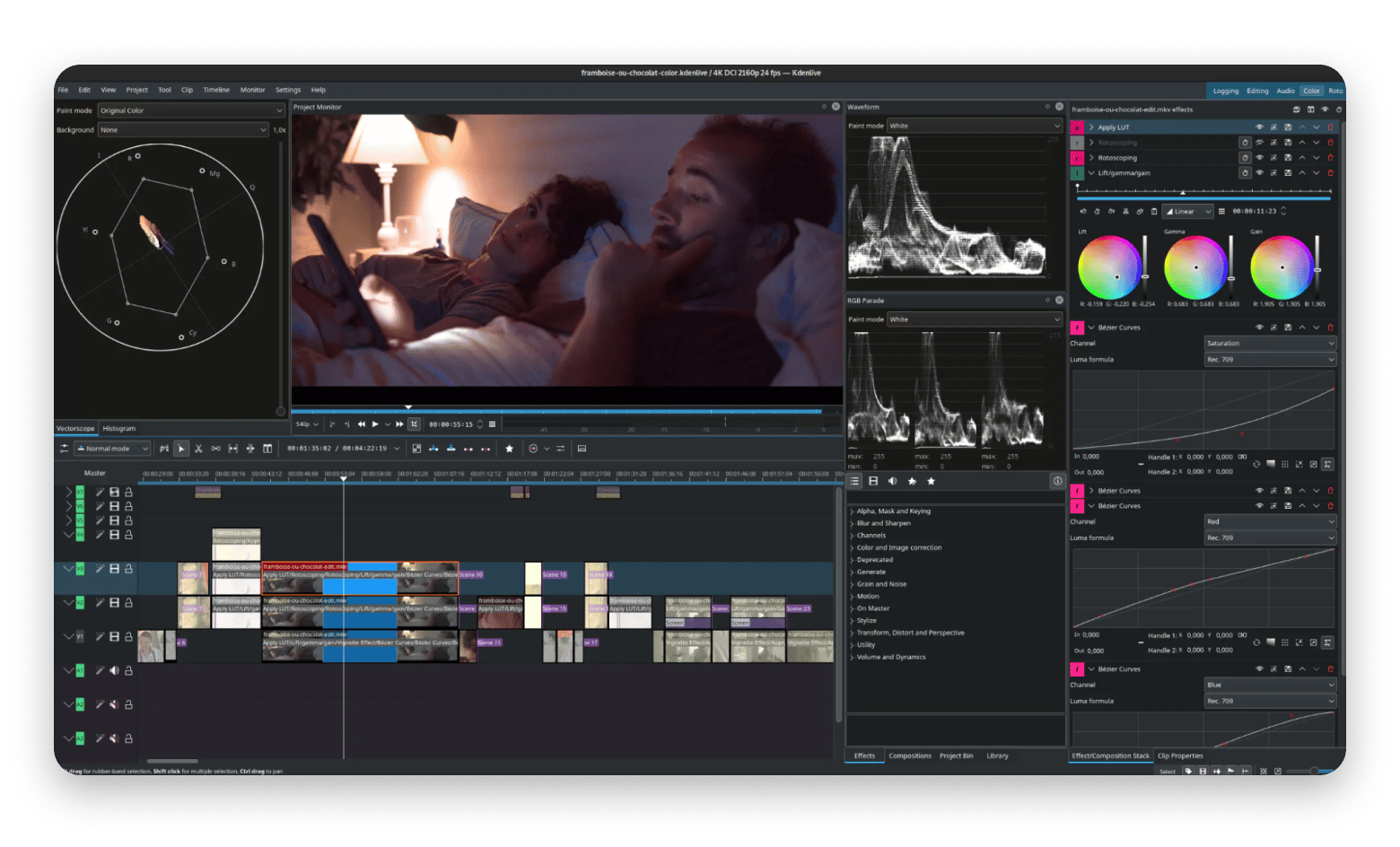Unmute audio track A2
This screenshot has height=847, width=1400.
pos(114,705)
